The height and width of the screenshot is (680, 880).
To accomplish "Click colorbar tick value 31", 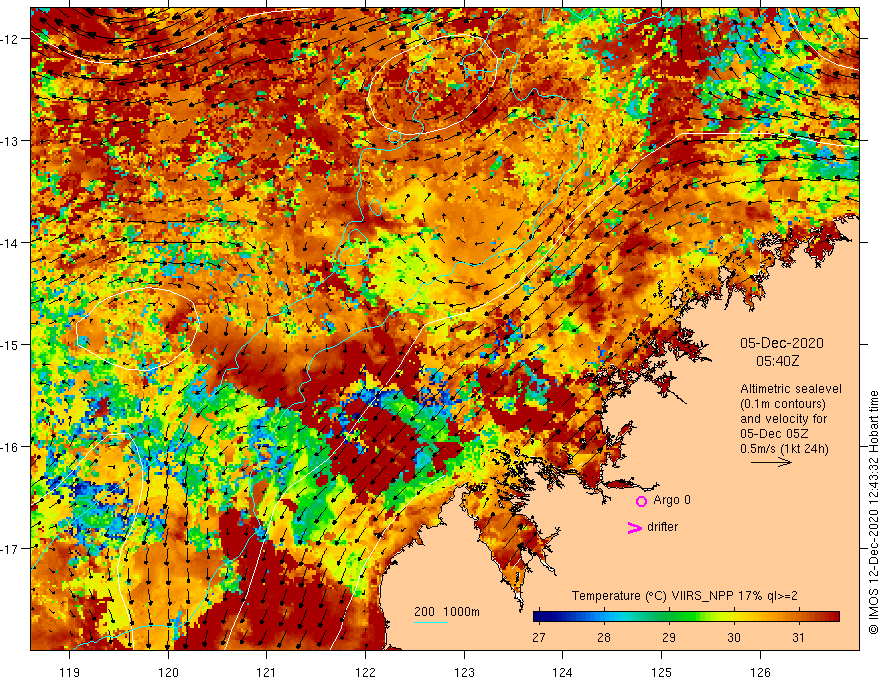I will tap(798, 637).
